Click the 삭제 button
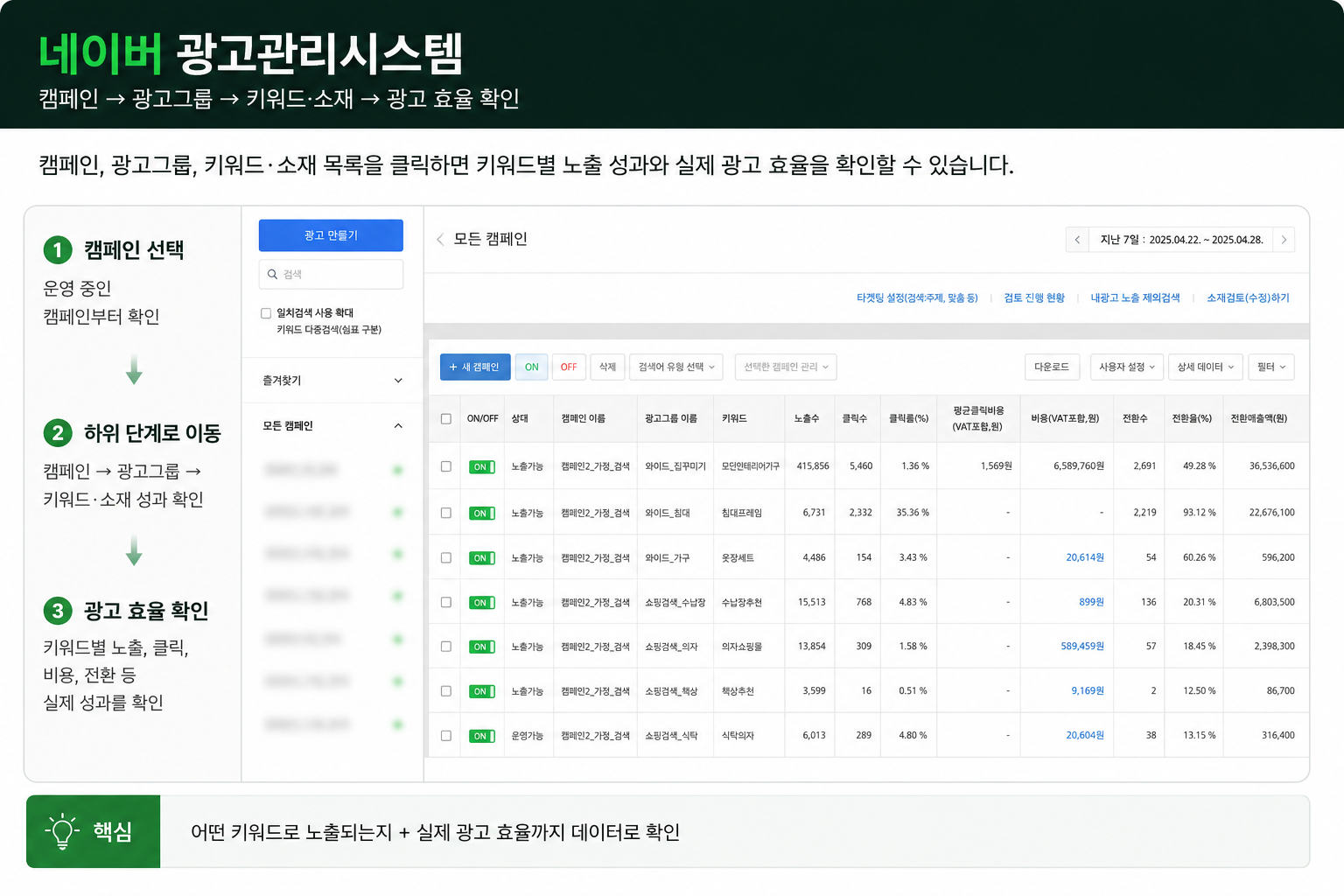This screenshot has height=896, width=1344. [x=607, y=367]
